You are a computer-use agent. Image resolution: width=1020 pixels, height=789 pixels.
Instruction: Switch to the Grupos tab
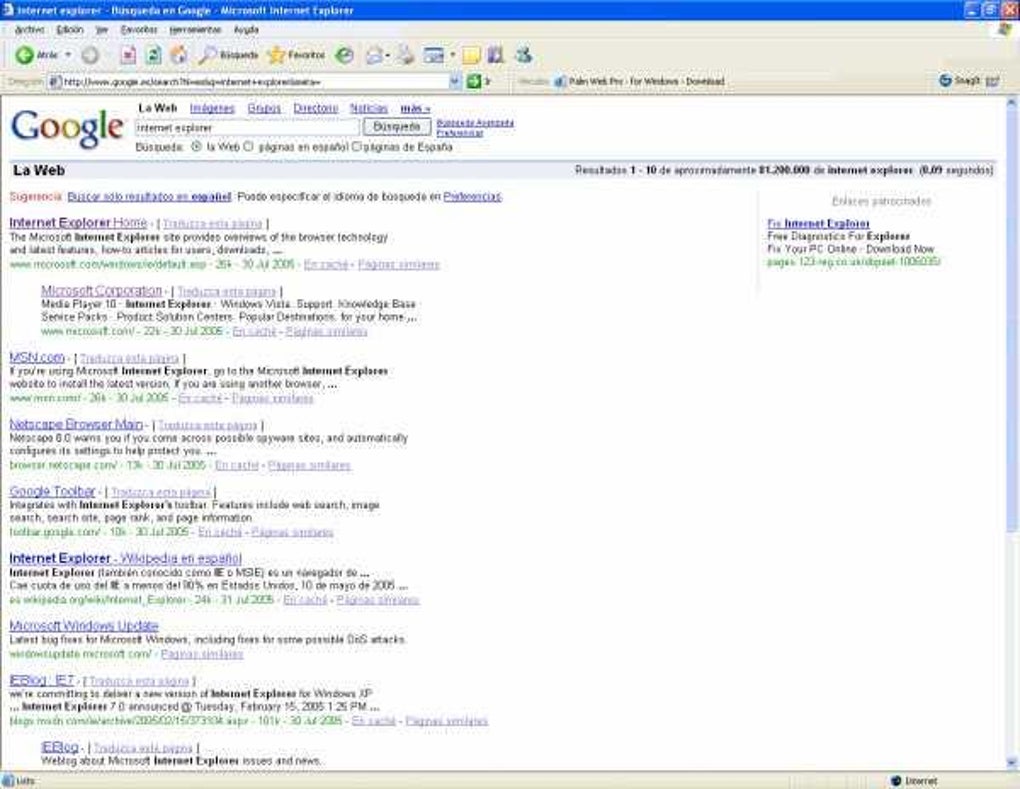[264, 109]
